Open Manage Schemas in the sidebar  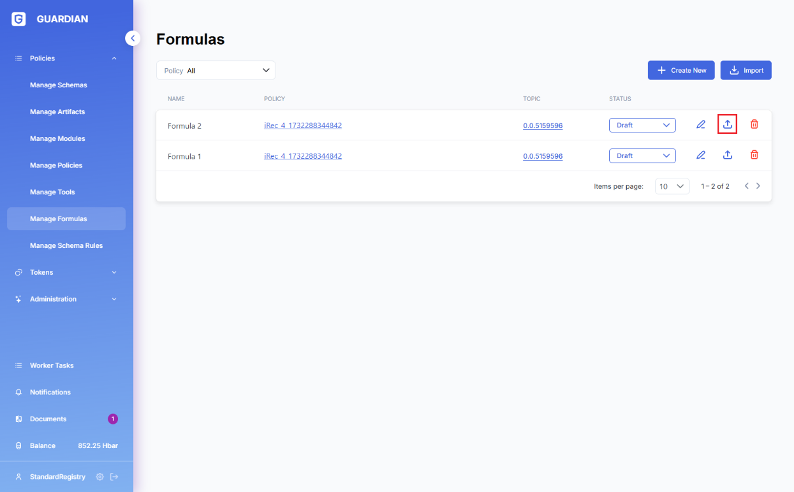pos(58,85)
